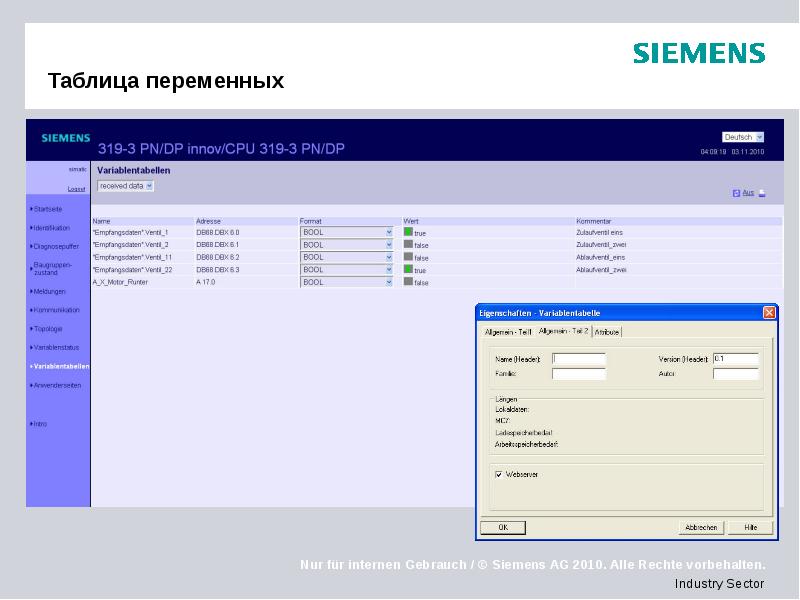Click the expand arrow beside Baugruppenzustand
The height and width of the screenshot is (600, 800).
pyautogui.click(x=30, y=266)
